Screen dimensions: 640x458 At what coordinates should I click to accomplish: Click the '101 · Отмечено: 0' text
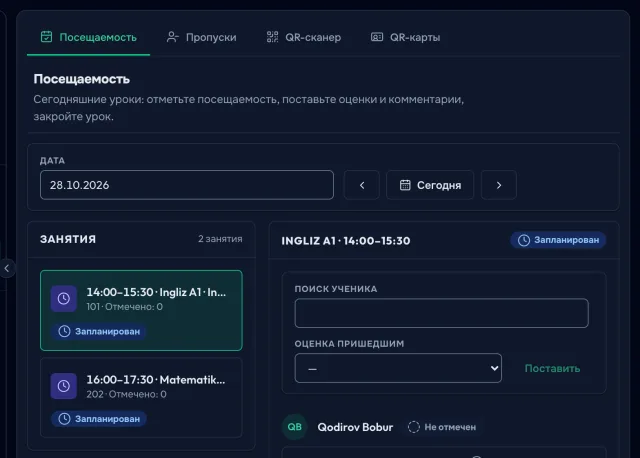(x=124, y=307)
